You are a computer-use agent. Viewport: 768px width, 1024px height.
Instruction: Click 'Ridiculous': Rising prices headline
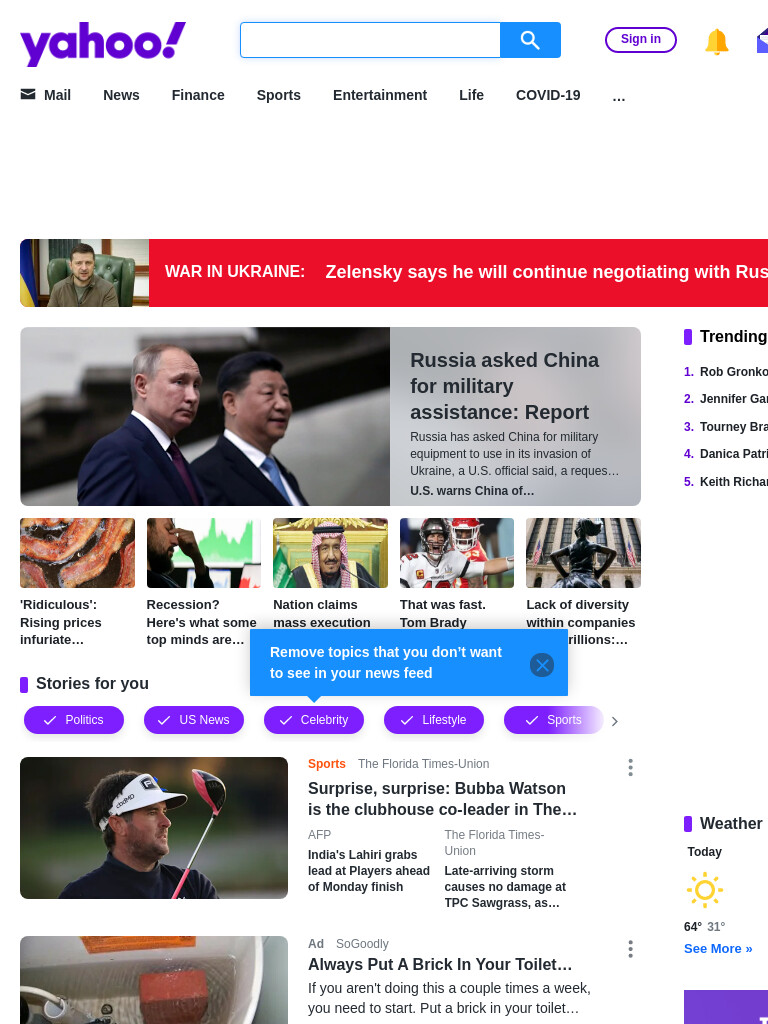(61, 622)
